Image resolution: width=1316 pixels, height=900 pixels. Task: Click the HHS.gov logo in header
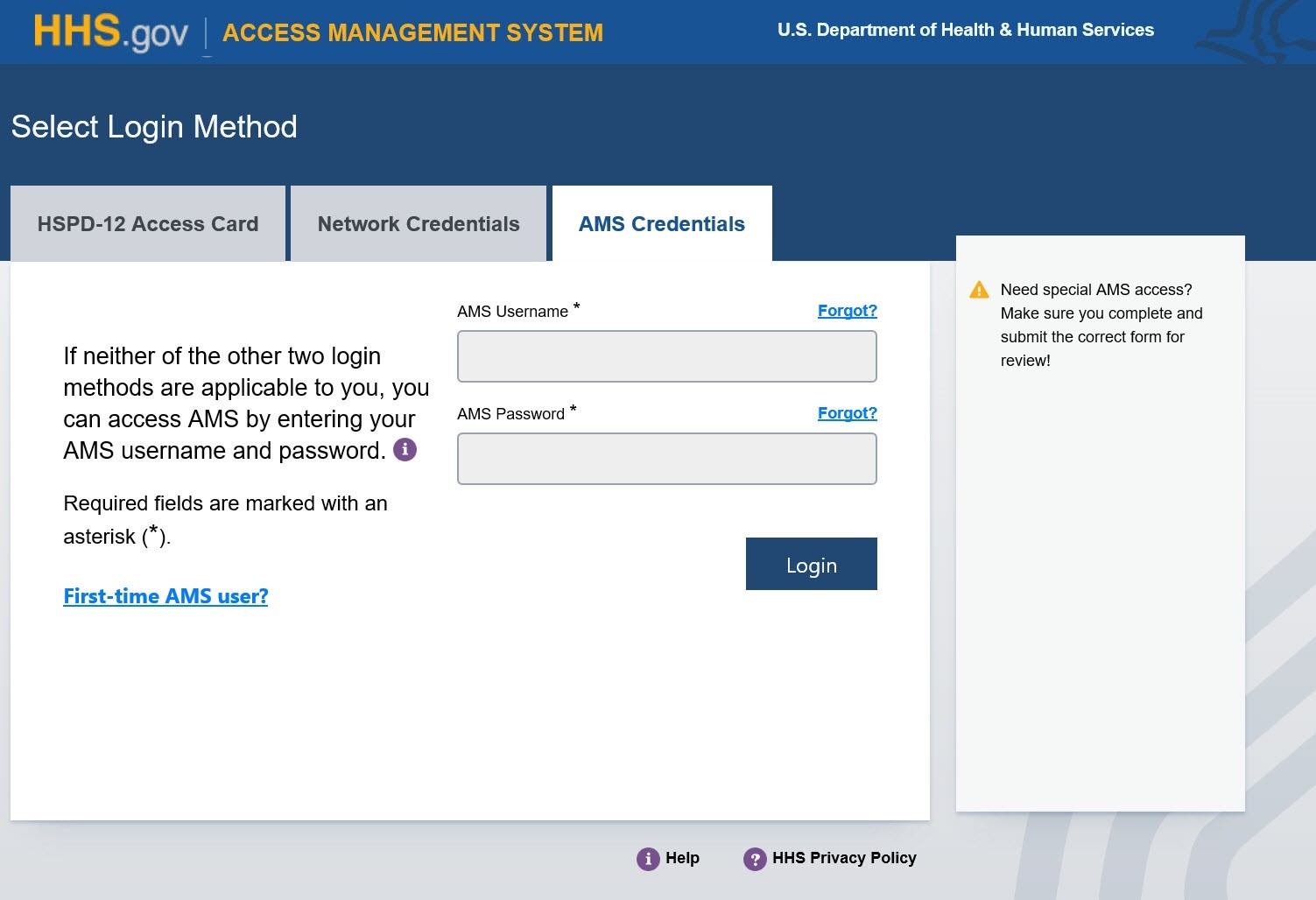tap(110, 32)
